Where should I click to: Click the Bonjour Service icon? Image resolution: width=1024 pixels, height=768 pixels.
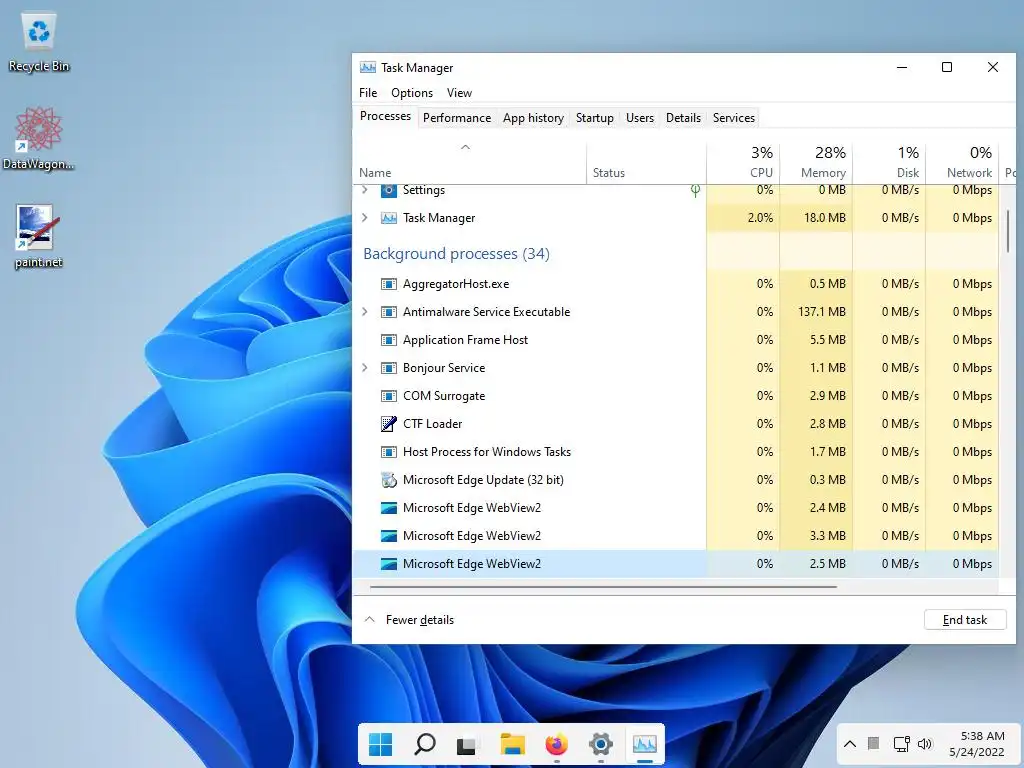[389, 368]
